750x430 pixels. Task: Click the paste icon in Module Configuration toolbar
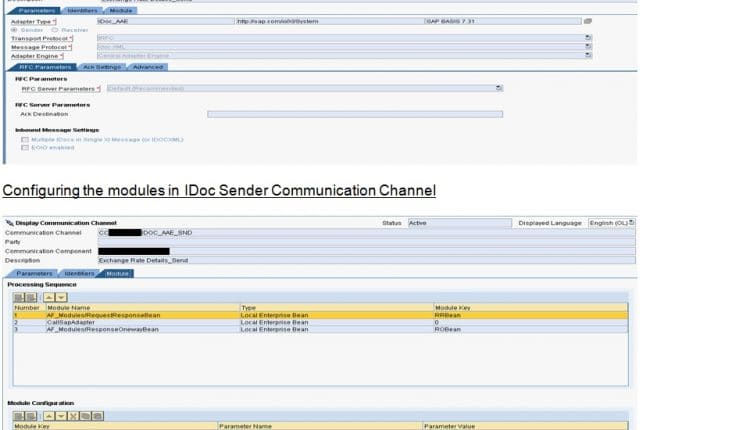point(98,416)
